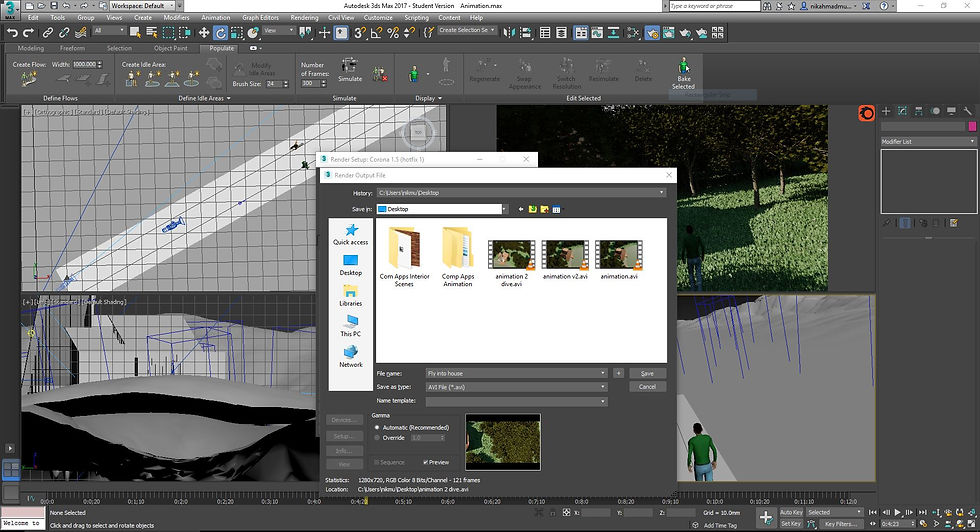The image size is (980, 532).
Task: Toggle the Percent Snap button
Action: point(393,33)
